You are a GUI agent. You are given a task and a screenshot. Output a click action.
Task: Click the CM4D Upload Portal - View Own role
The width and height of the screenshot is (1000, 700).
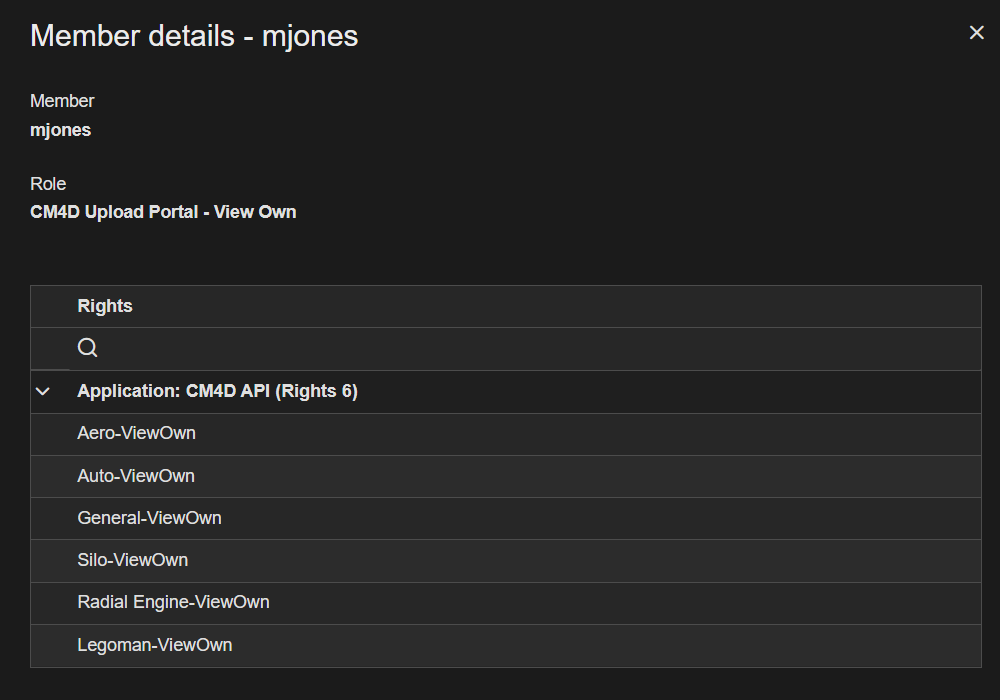pos(163,212)
